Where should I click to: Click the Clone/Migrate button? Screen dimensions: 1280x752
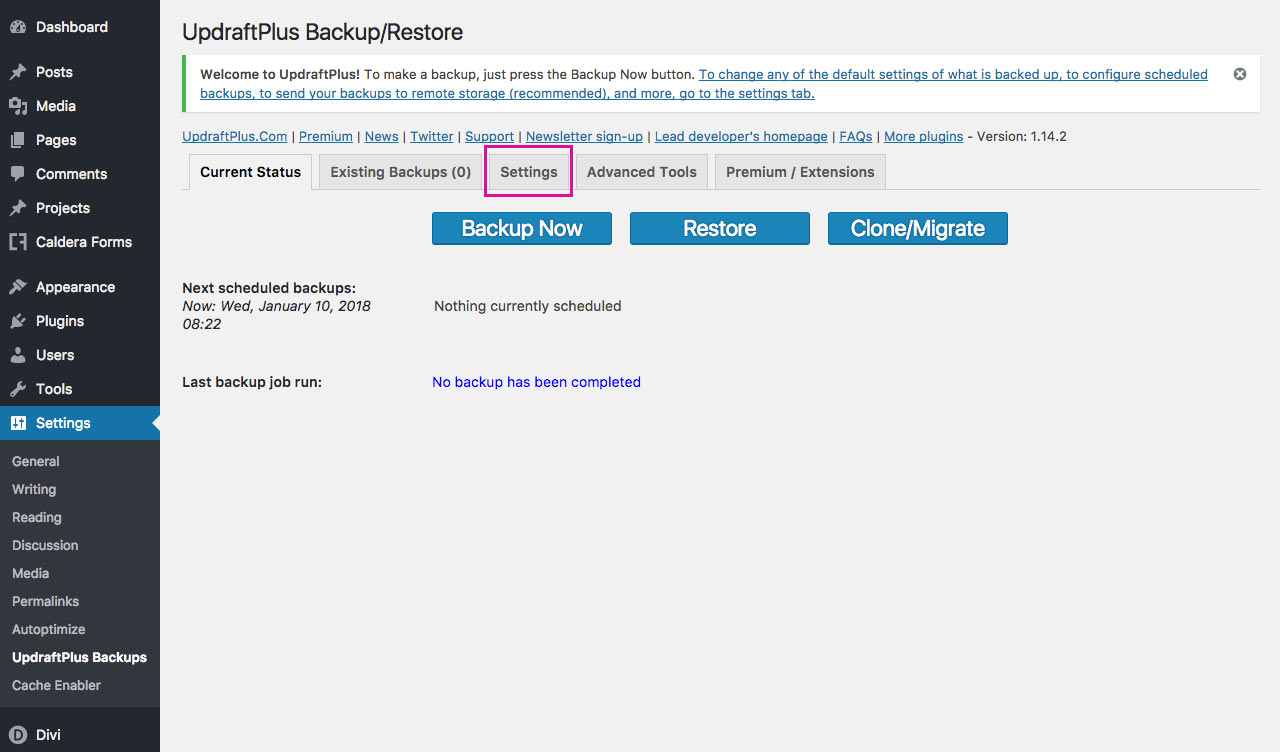point(918,228)
